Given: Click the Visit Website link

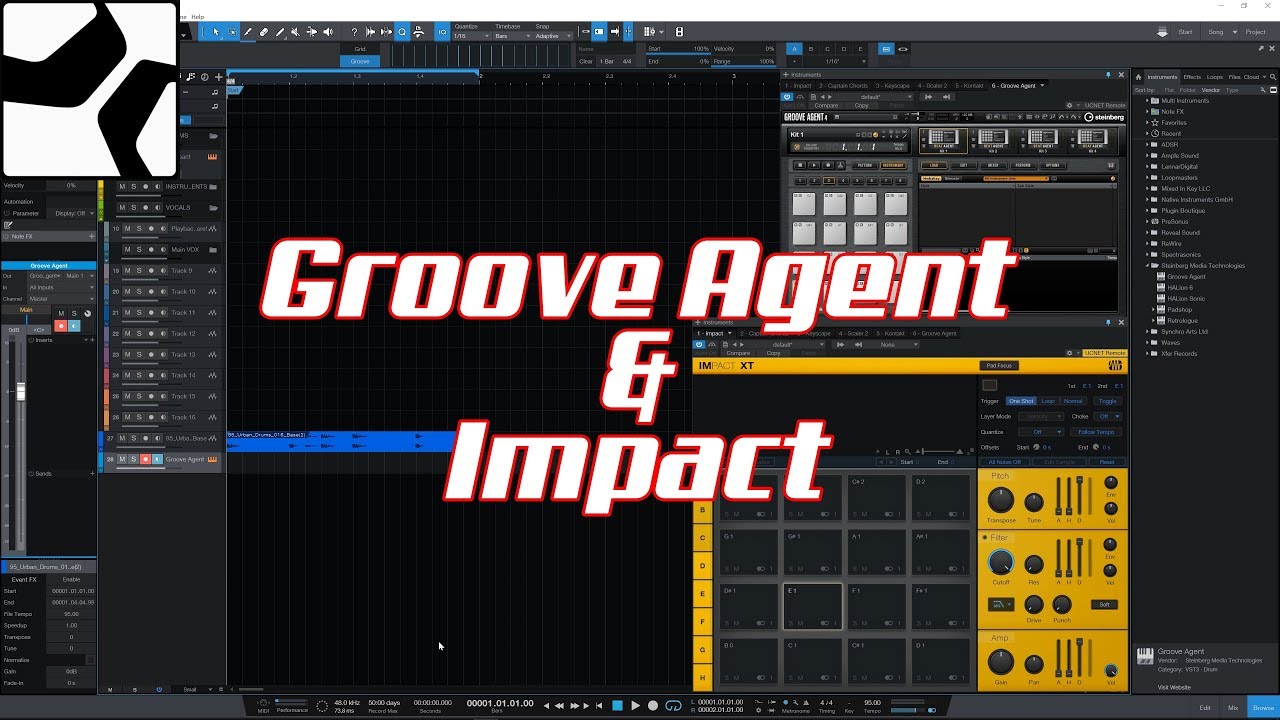Looking at the screenshot, I should coord(1174,687).
